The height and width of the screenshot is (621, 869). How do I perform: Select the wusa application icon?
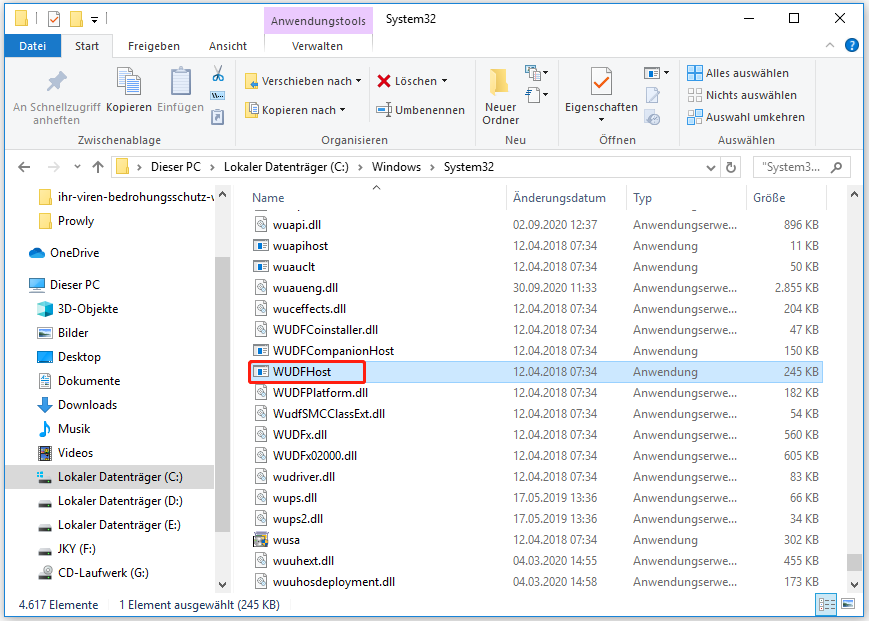tap(260, 540)
